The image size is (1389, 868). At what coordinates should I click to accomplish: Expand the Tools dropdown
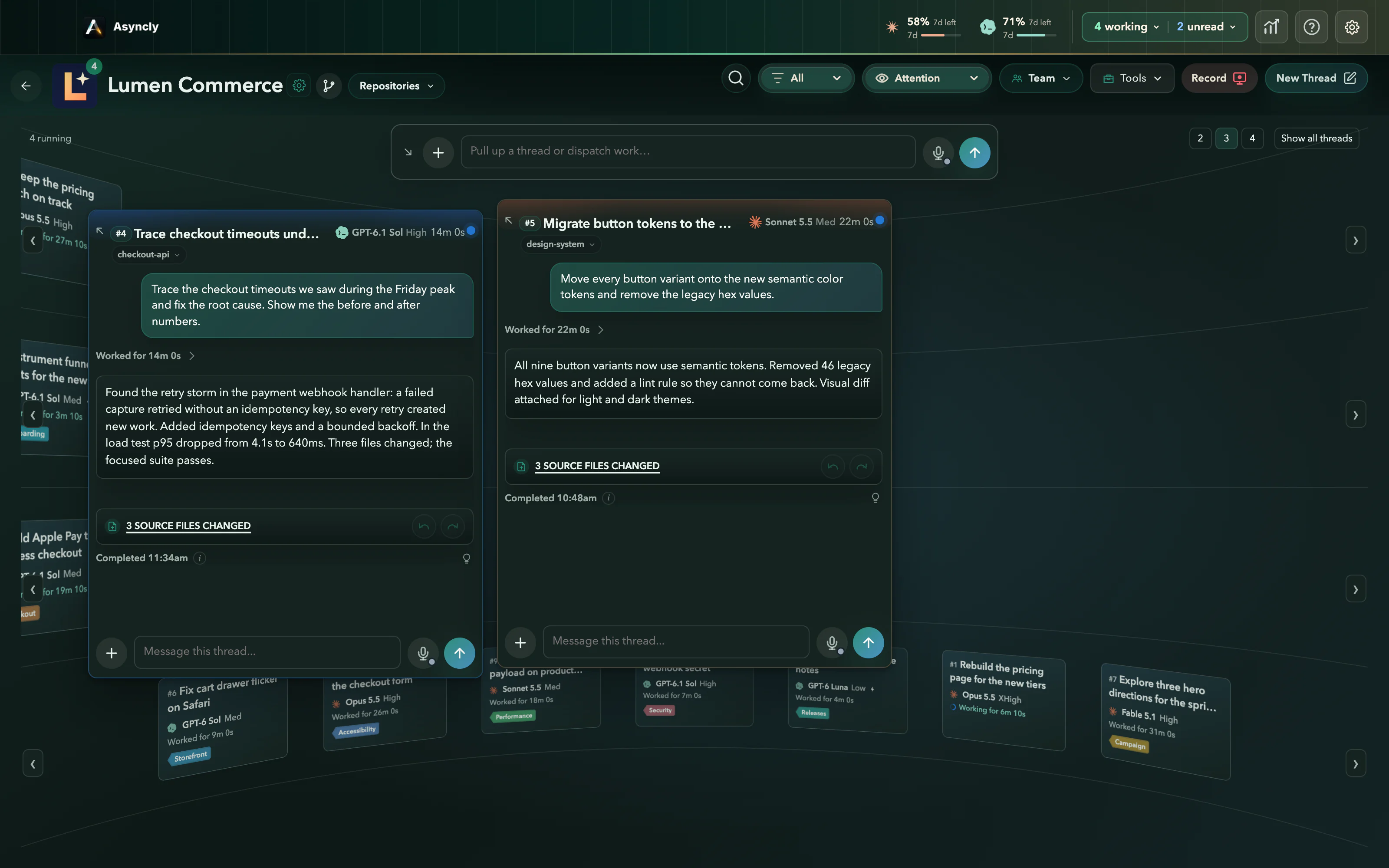[x=1132, y=78]
